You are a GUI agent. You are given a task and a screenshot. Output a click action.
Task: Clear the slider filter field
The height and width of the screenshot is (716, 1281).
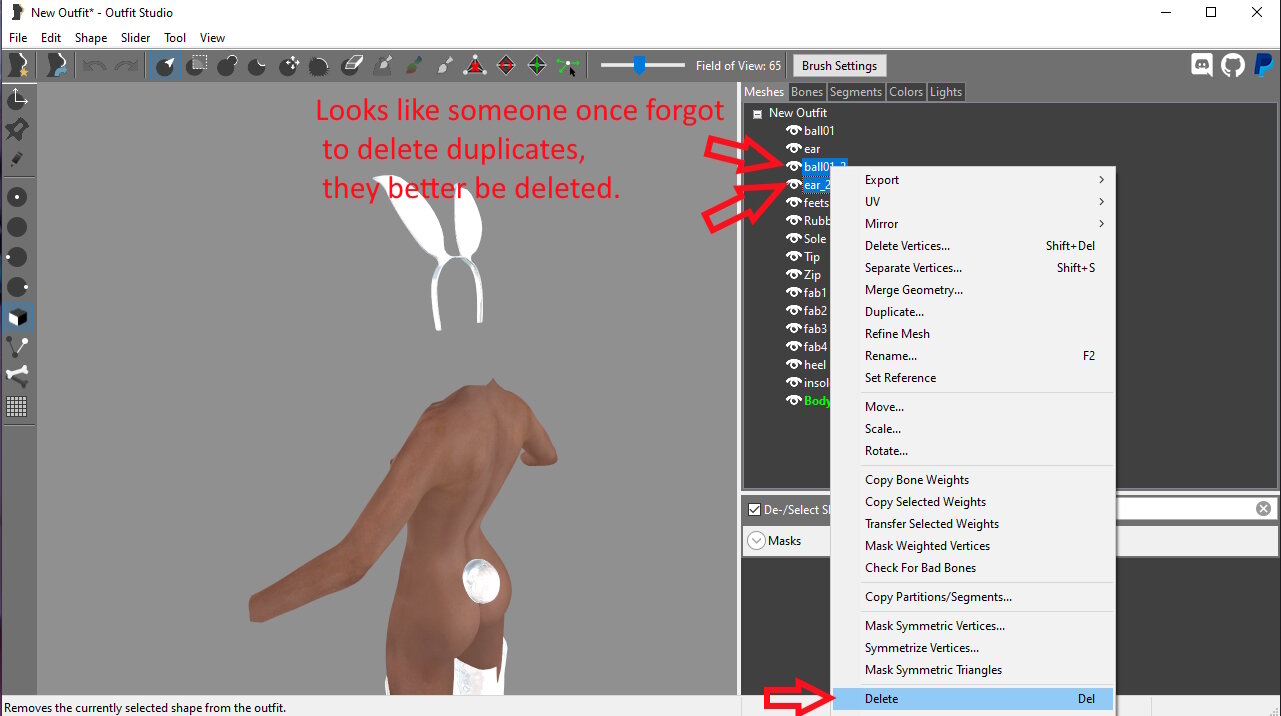[1264, 509]
